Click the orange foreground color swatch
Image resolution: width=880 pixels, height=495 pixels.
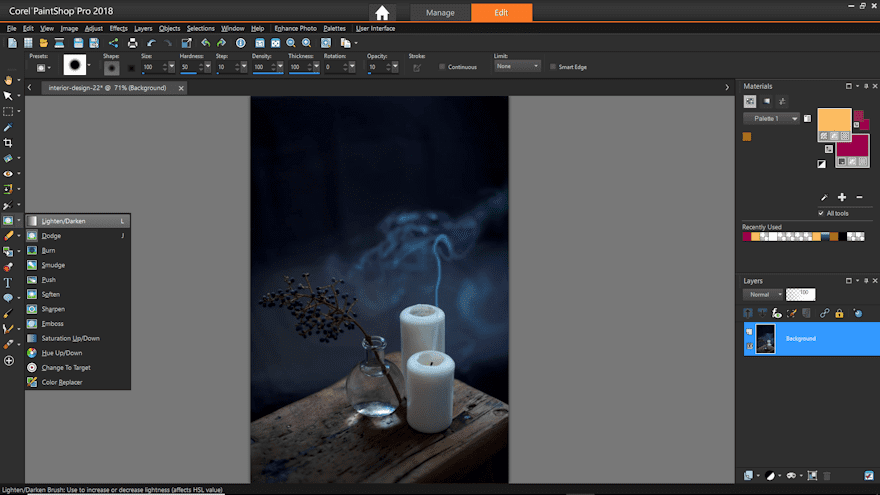coord(833,119)
